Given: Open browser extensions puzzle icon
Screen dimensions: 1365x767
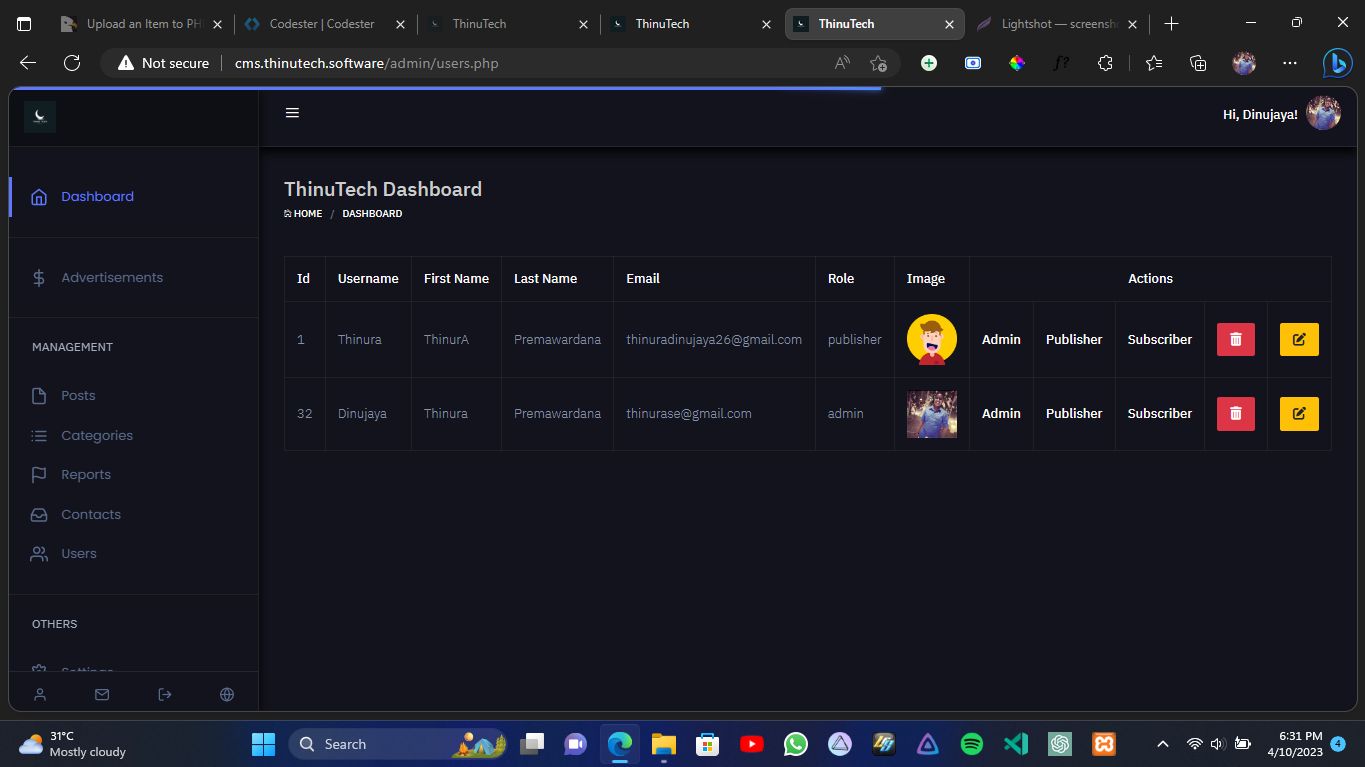Looking at the screenshot, I should coord(1105,63).
